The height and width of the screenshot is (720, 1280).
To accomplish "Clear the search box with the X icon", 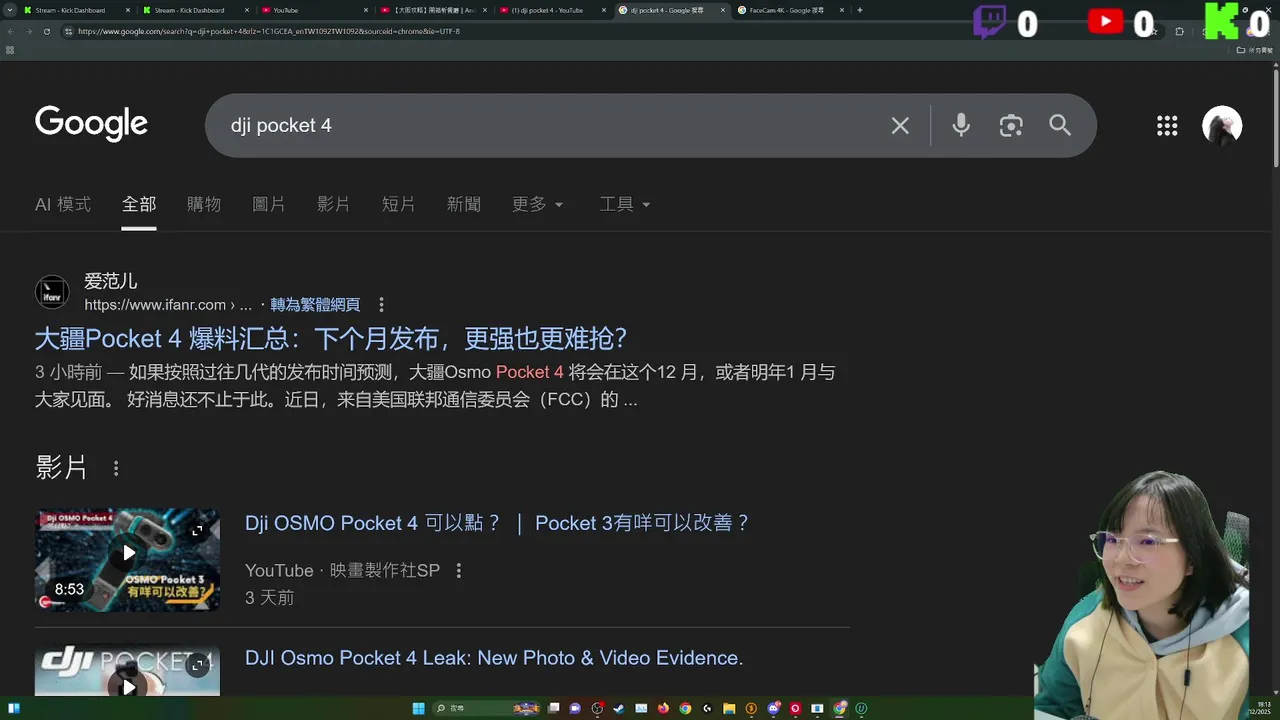I will (x=900, y=125).
